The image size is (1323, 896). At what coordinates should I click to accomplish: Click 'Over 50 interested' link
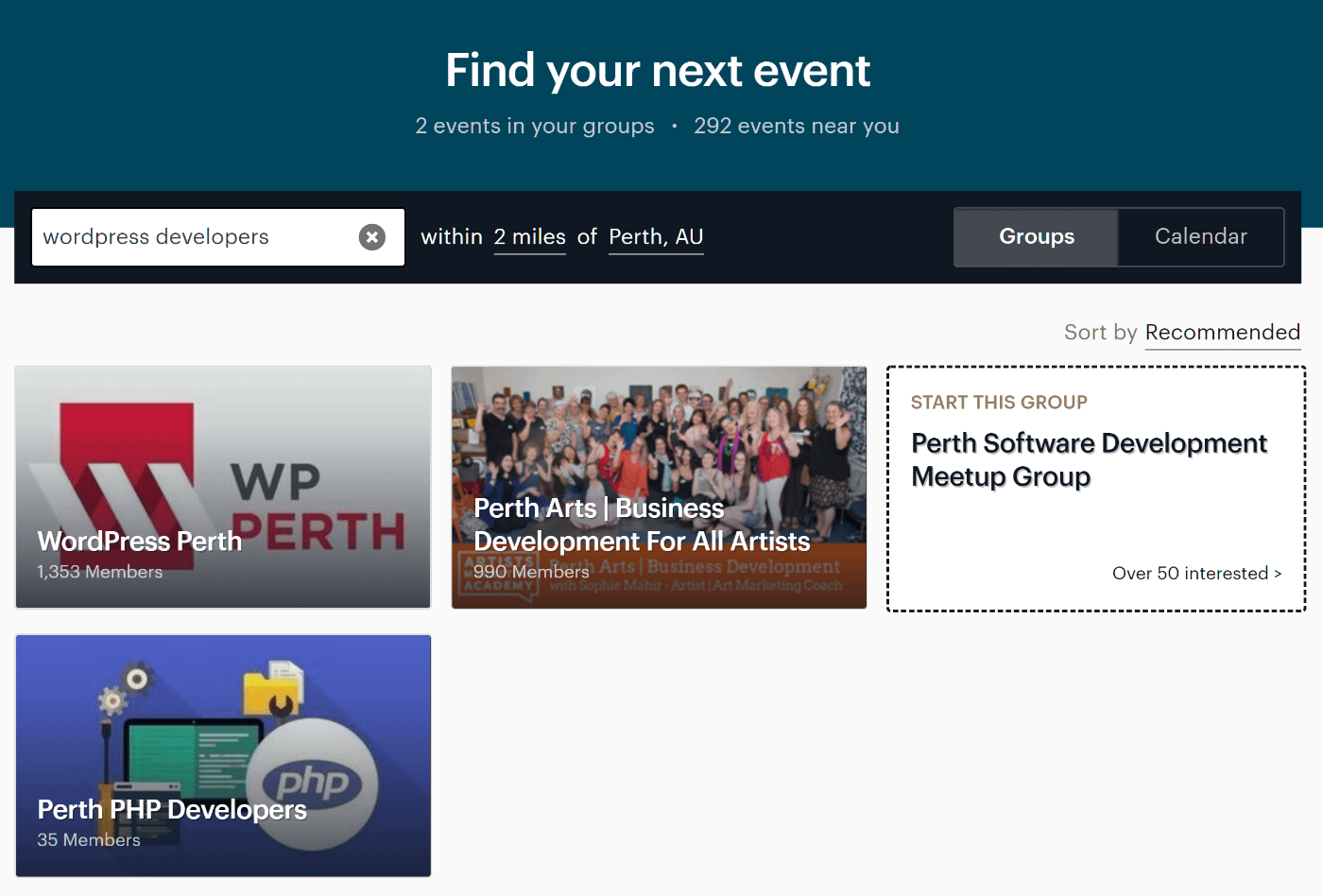pyautogui.click(x=1195, y=574)
